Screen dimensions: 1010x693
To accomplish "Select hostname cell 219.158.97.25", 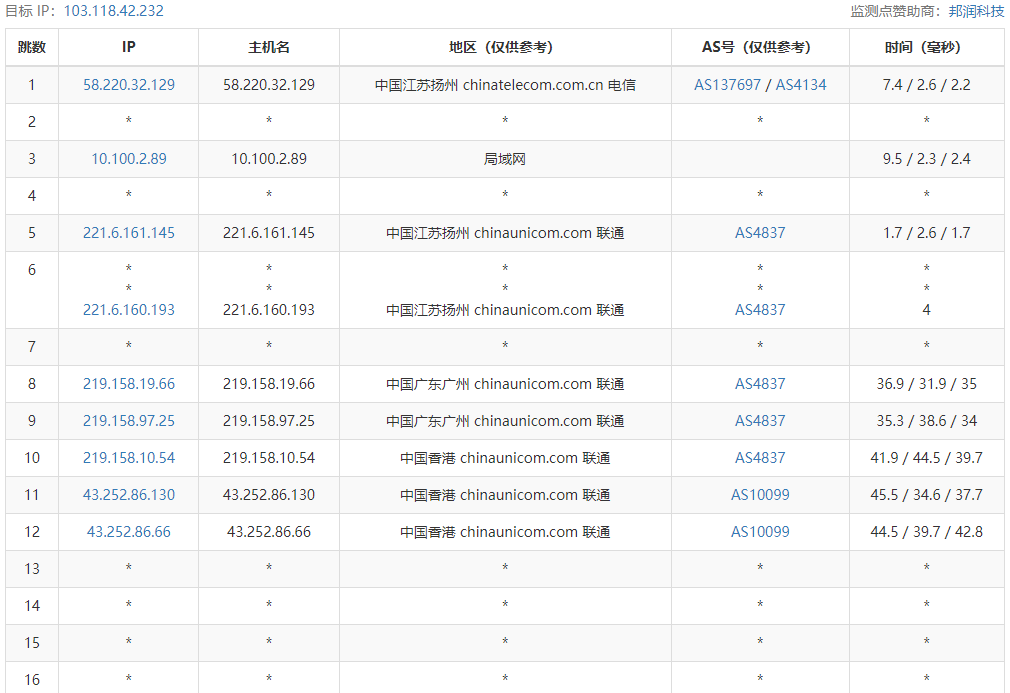I will [269, 421].
